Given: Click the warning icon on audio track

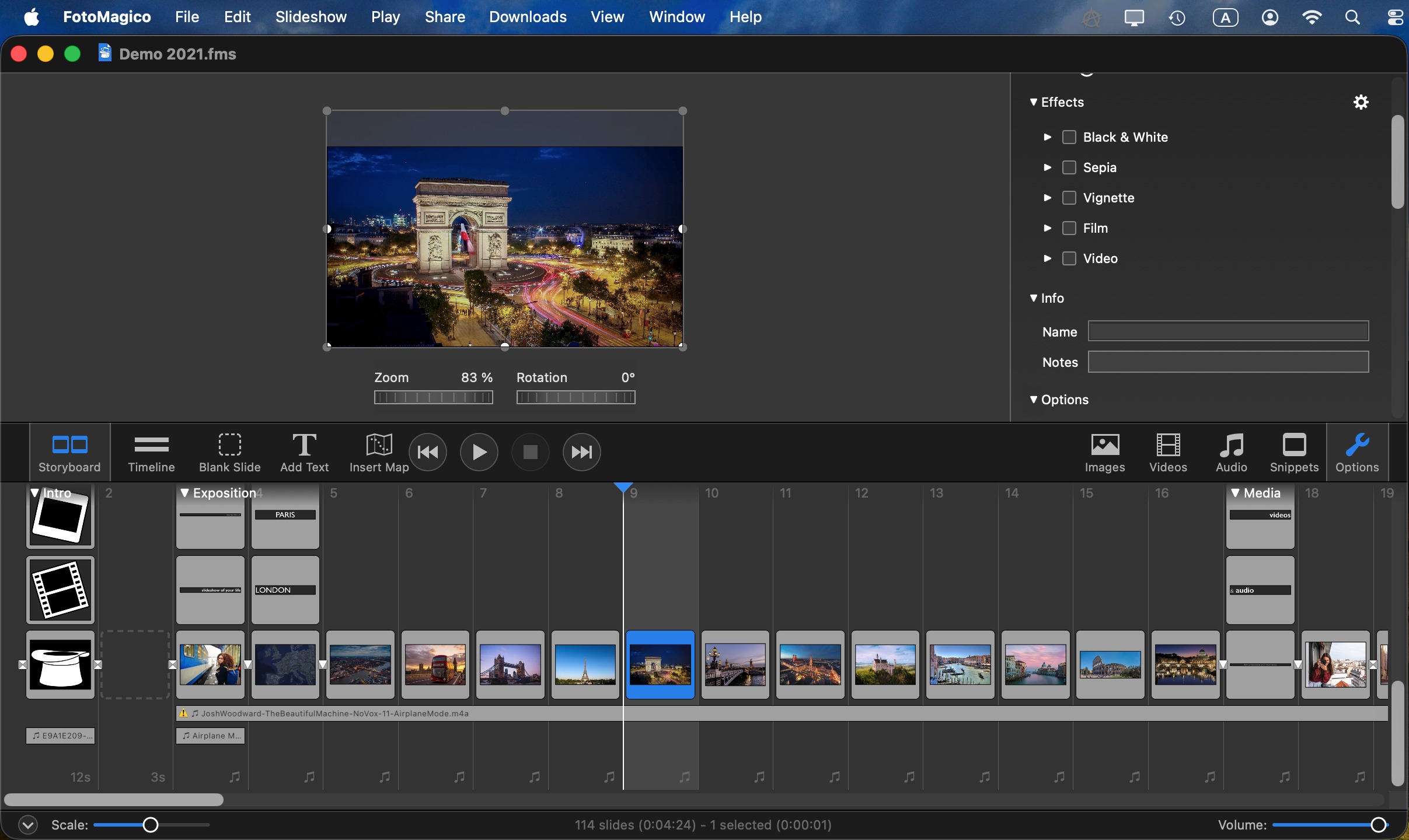Looking at the screenshot, I should [184, 713].
